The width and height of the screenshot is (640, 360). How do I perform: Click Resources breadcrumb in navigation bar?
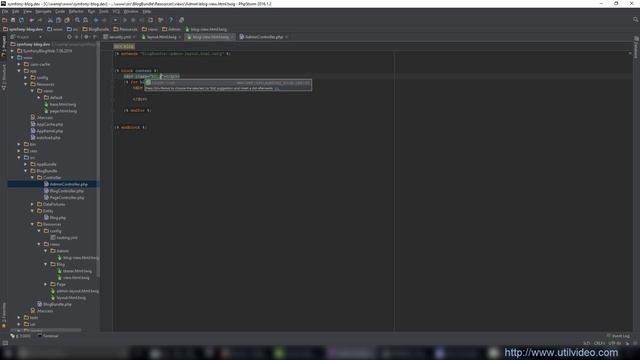[x=125, y=29]
